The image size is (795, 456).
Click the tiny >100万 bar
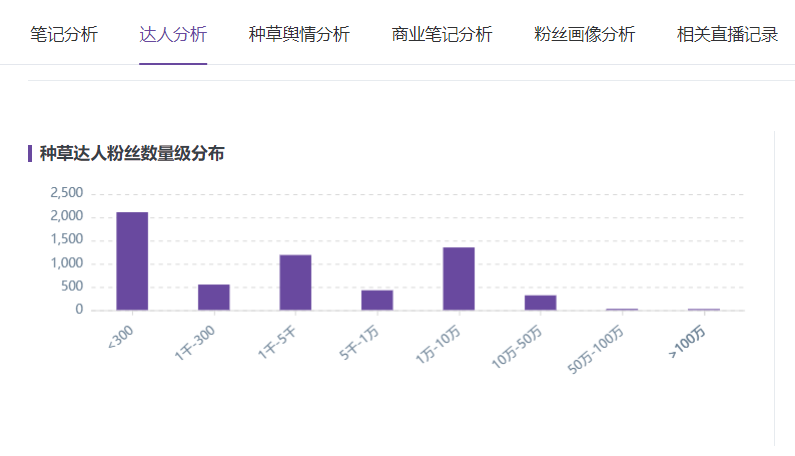[x=704, y=309]
